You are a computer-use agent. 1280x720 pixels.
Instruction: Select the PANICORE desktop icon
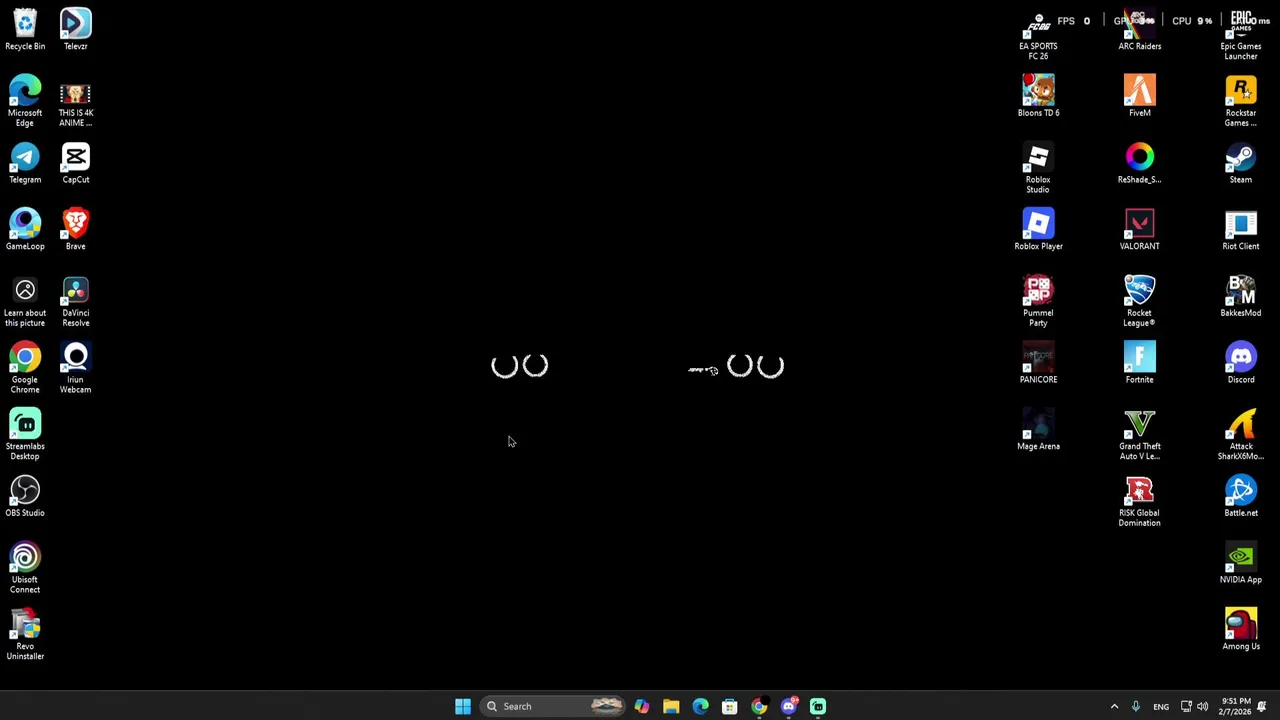tap(1038, 362)
